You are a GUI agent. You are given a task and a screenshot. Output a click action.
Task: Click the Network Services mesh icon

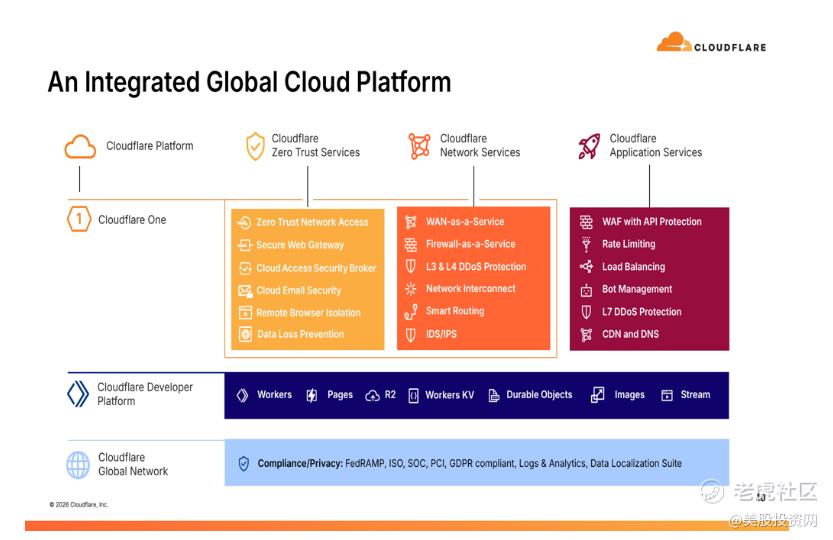click(x=420, y=146)
